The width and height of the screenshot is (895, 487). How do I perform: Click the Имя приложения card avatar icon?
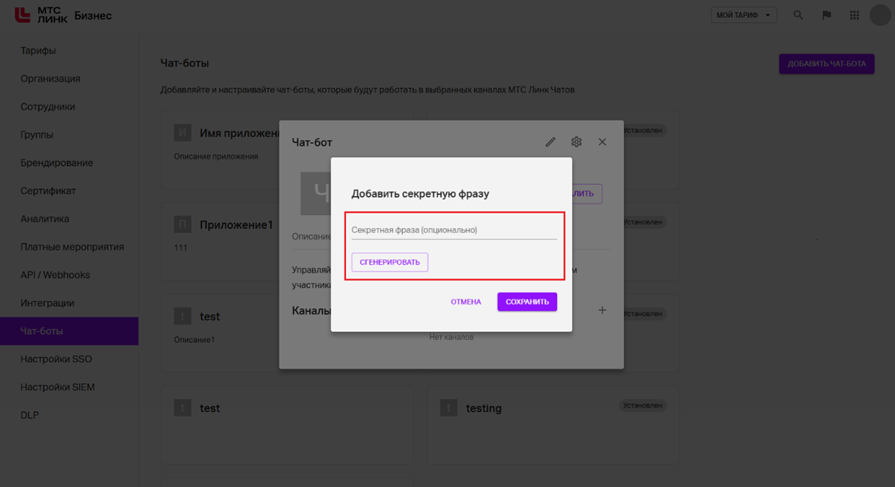click(183, 133)
